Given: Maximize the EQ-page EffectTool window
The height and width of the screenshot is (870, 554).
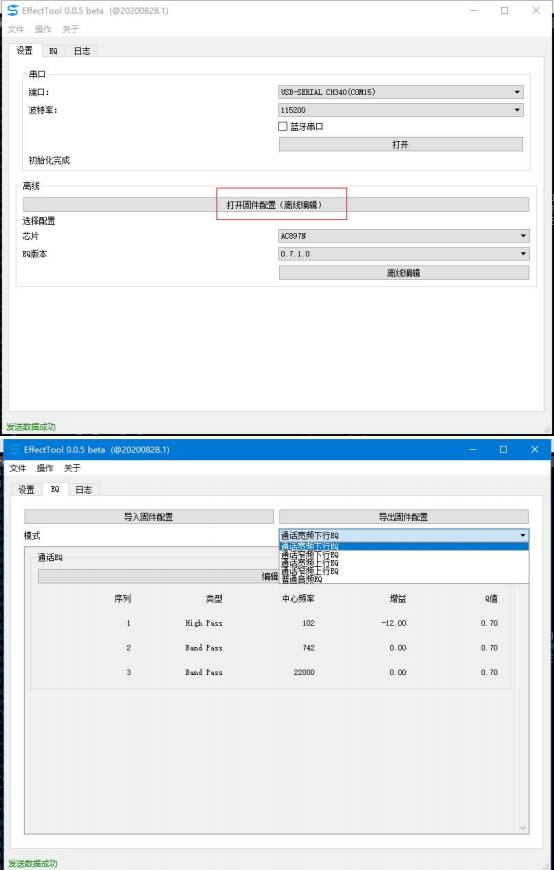Looking at the screenshot, I should coord(503,449).
